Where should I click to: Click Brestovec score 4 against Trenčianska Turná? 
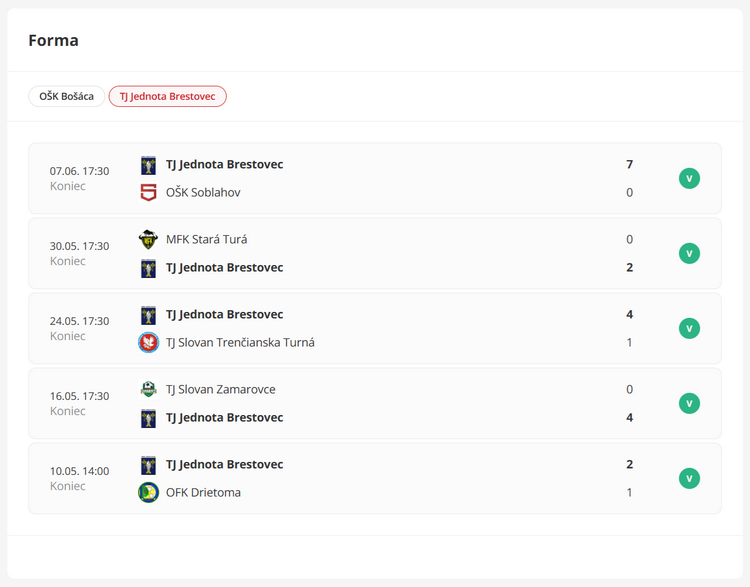tap(629, 315)
